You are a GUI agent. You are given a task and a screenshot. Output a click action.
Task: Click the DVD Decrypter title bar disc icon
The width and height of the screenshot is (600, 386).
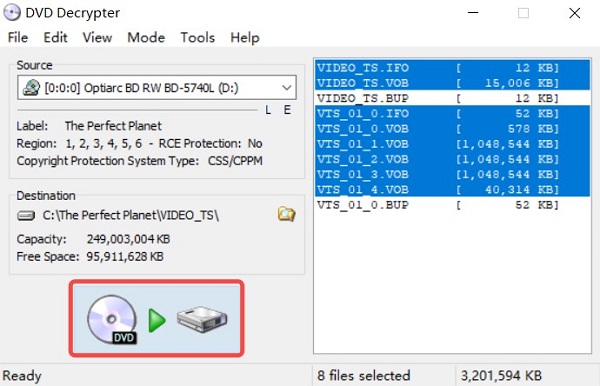[x=12, y=13]
